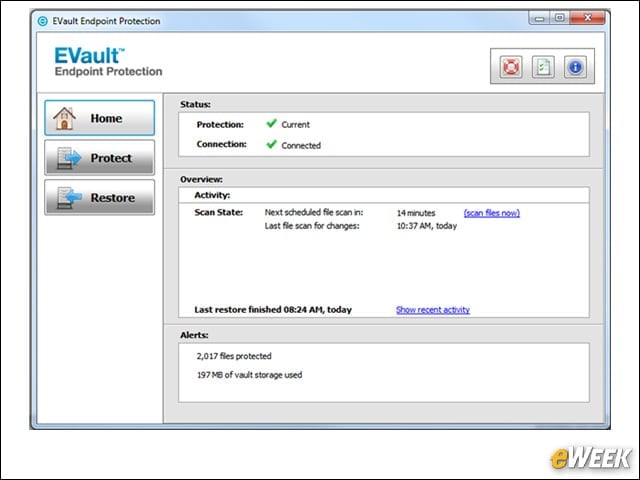Click the 'Activity:' heading
The image size is (640, 480).
212,195
